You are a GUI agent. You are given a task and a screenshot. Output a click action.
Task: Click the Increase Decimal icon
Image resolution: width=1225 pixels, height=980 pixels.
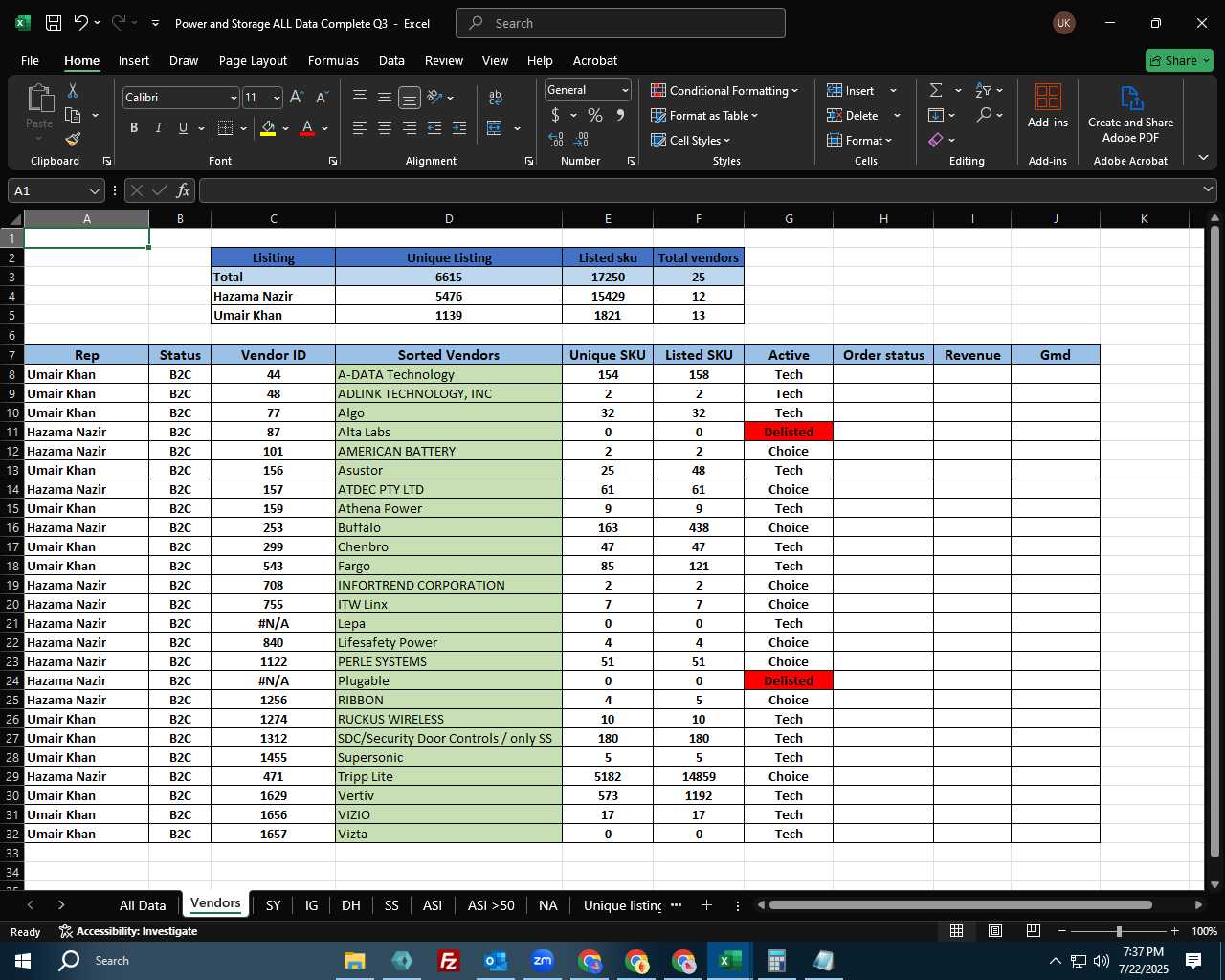(x=556, y=140)
